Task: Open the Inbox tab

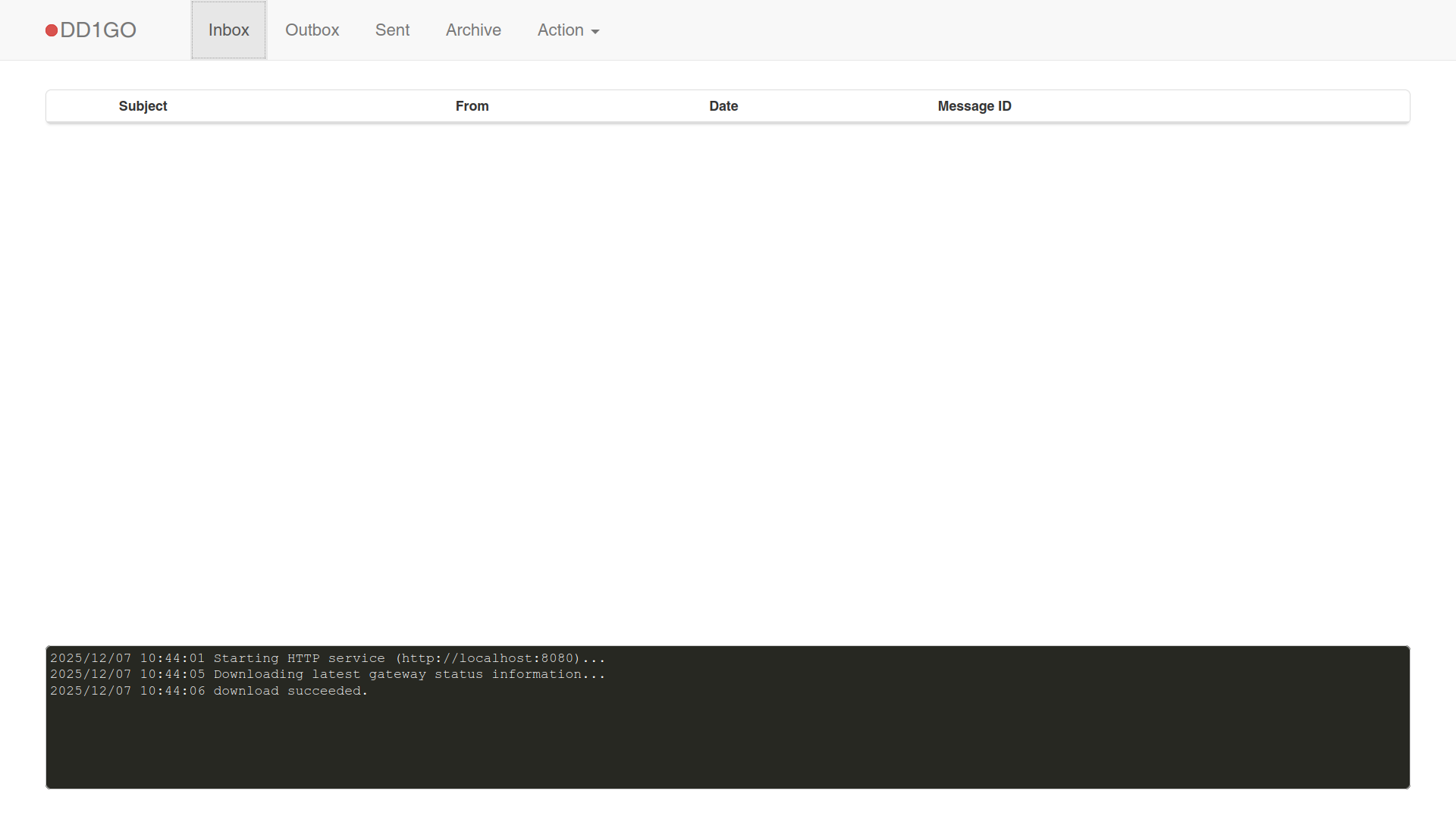Action: 228,30
